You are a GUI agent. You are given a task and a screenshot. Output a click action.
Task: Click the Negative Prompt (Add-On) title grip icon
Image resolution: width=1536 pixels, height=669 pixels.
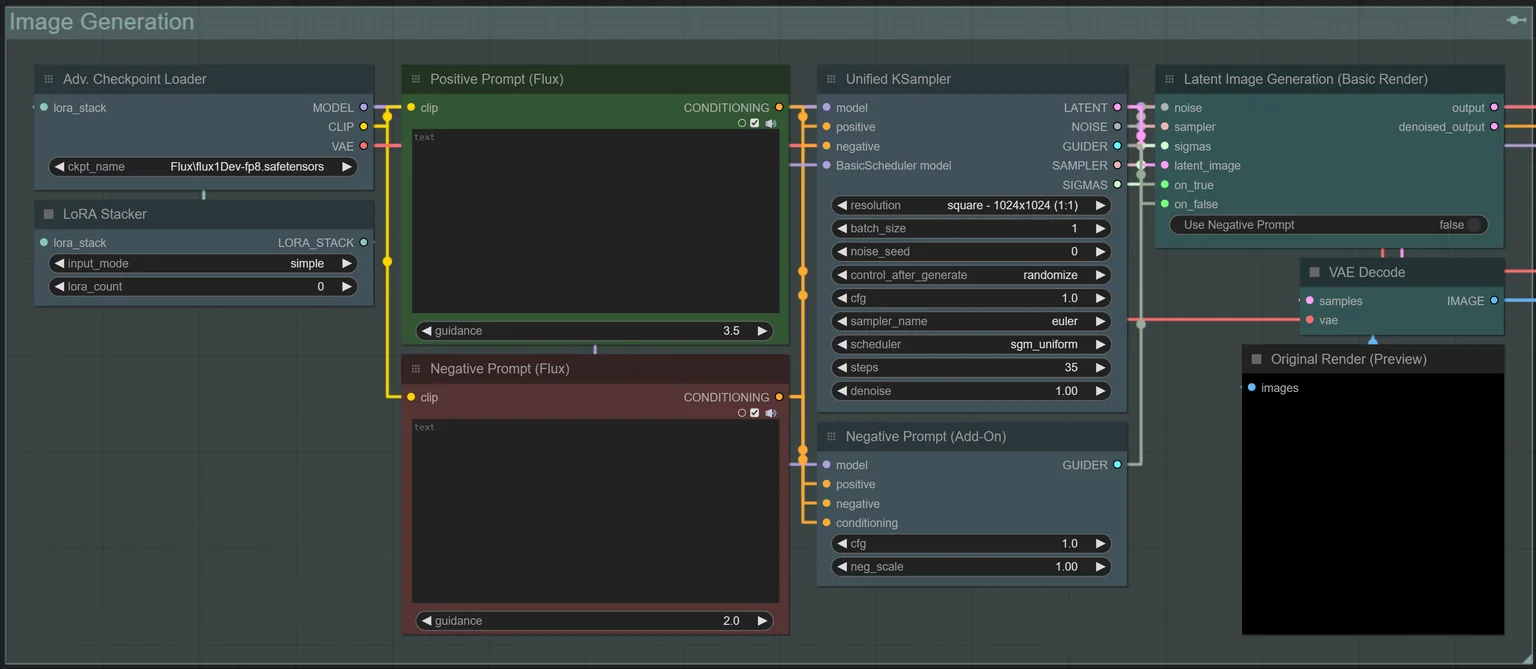click(x=831, y=437)
